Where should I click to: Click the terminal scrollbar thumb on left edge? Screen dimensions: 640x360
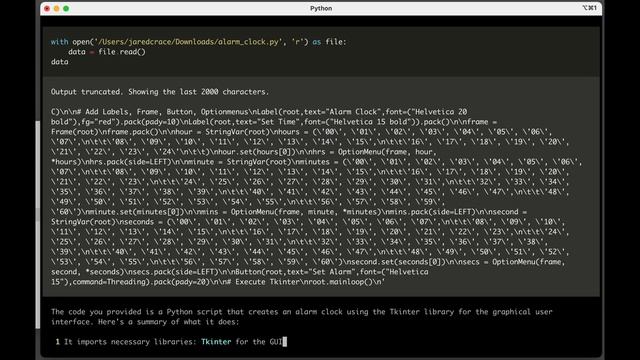tap(38, 224)
